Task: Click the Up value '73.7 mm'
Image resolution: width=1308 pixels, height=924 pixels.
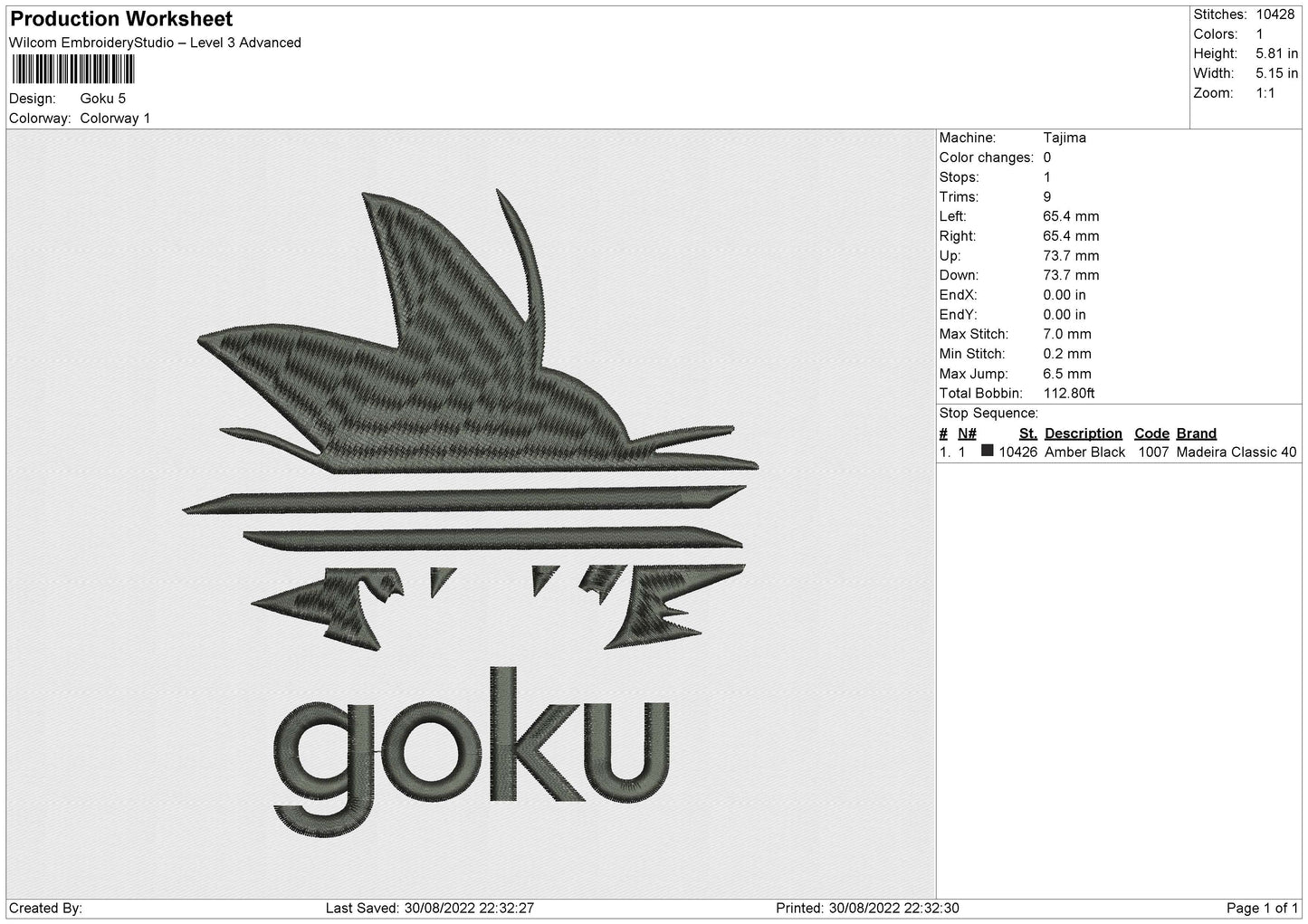Action: coord(1071,256)
